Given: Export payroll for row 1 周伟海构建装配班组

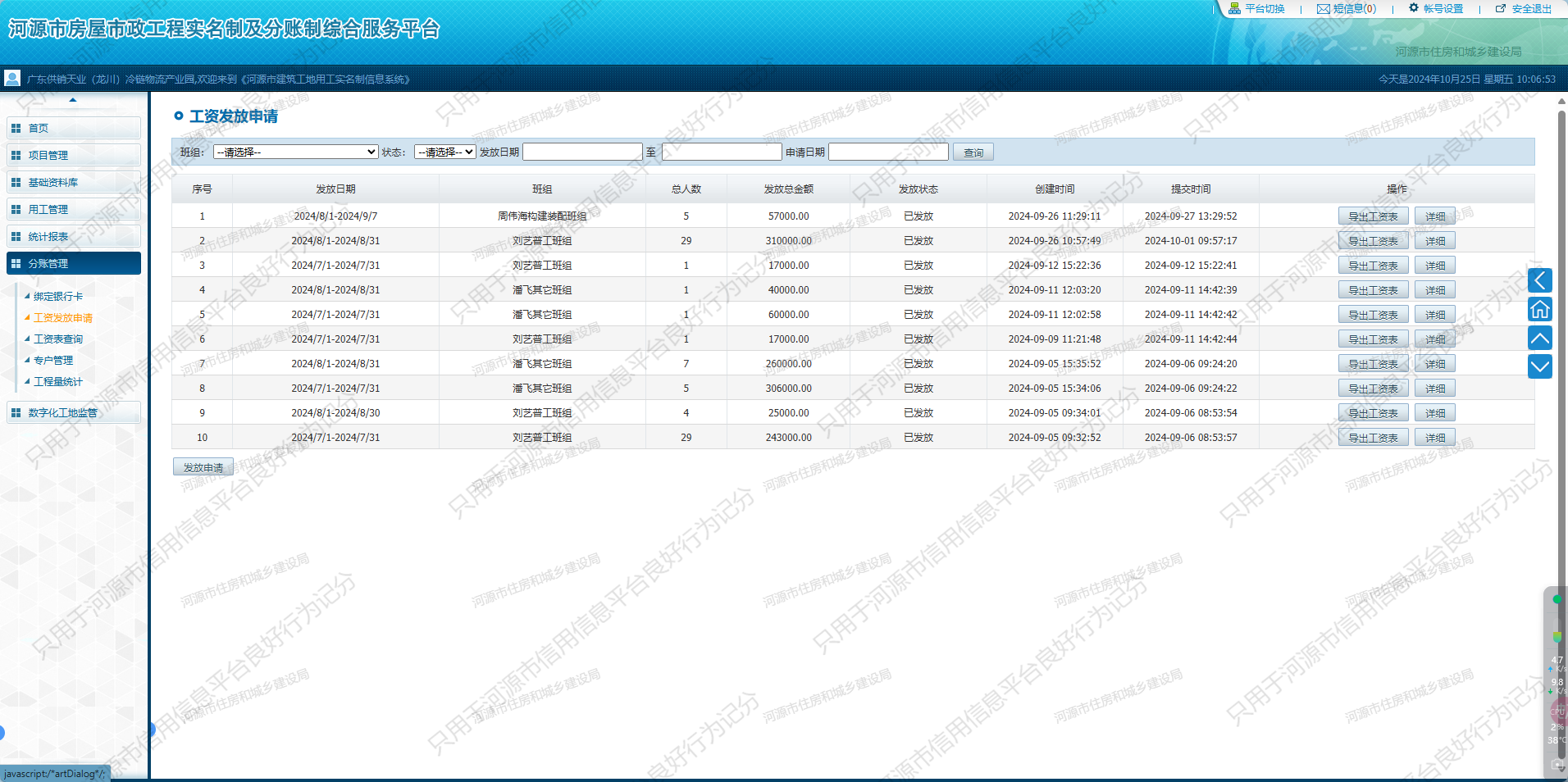Looking at the screenshot, I should [x=1374, y=216].
